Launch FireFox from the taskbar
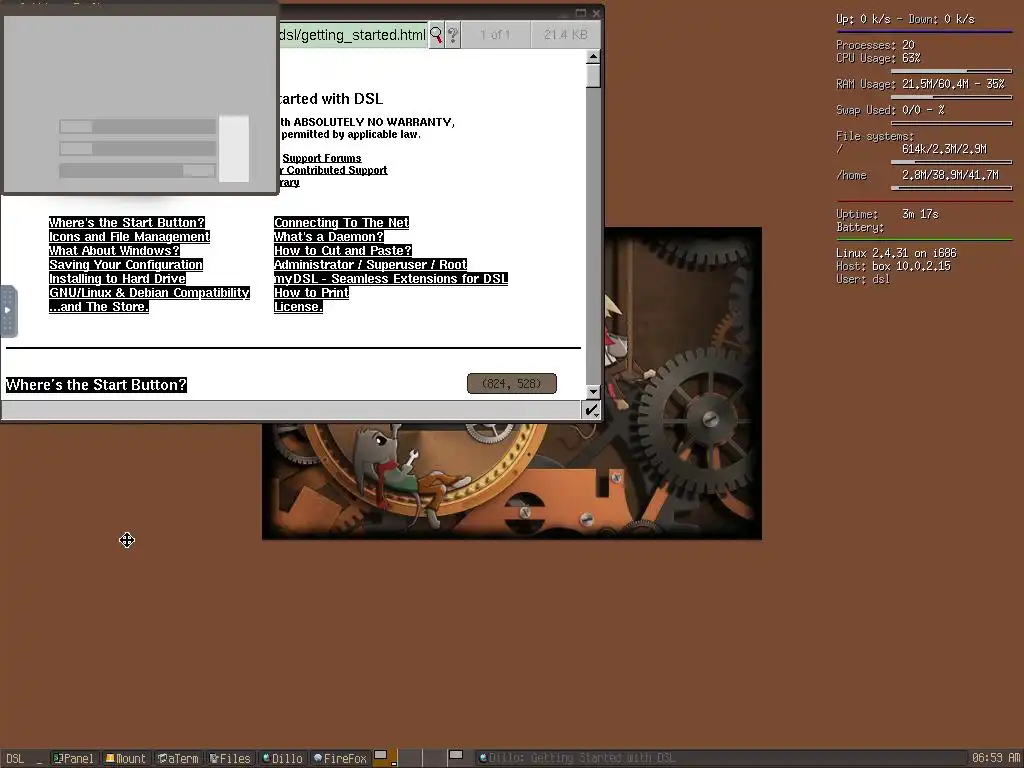The height and width of the screenshot is (768, 1024). coord(340,758)
